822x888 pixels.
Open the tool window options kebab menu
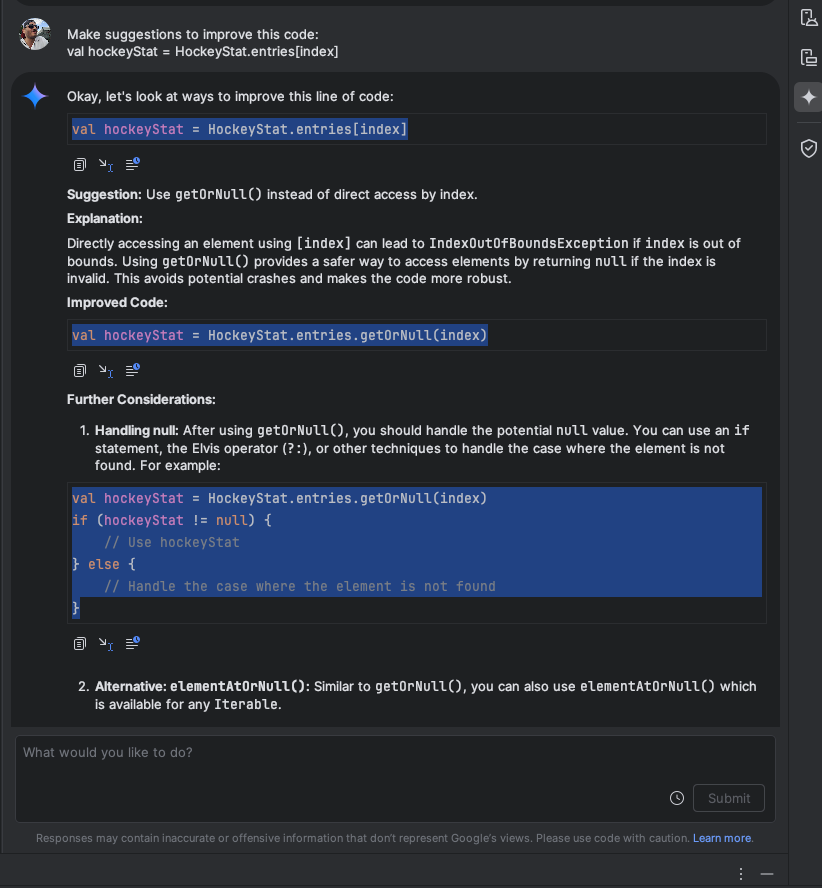tap(740, 873)
